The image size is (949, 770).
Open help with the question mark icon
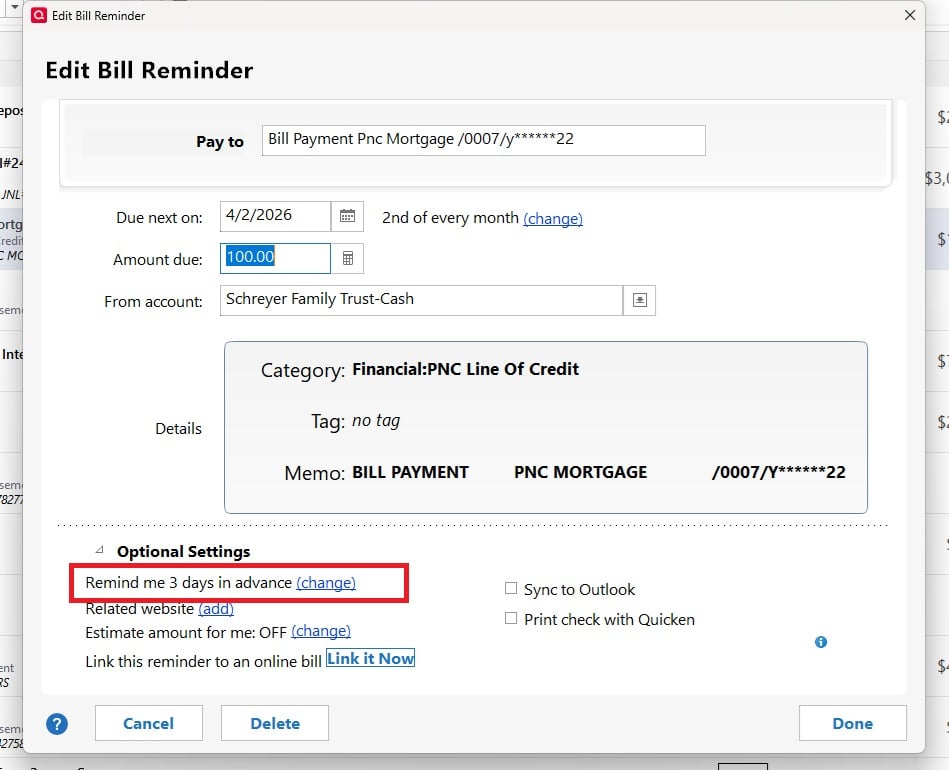[57, 724]
